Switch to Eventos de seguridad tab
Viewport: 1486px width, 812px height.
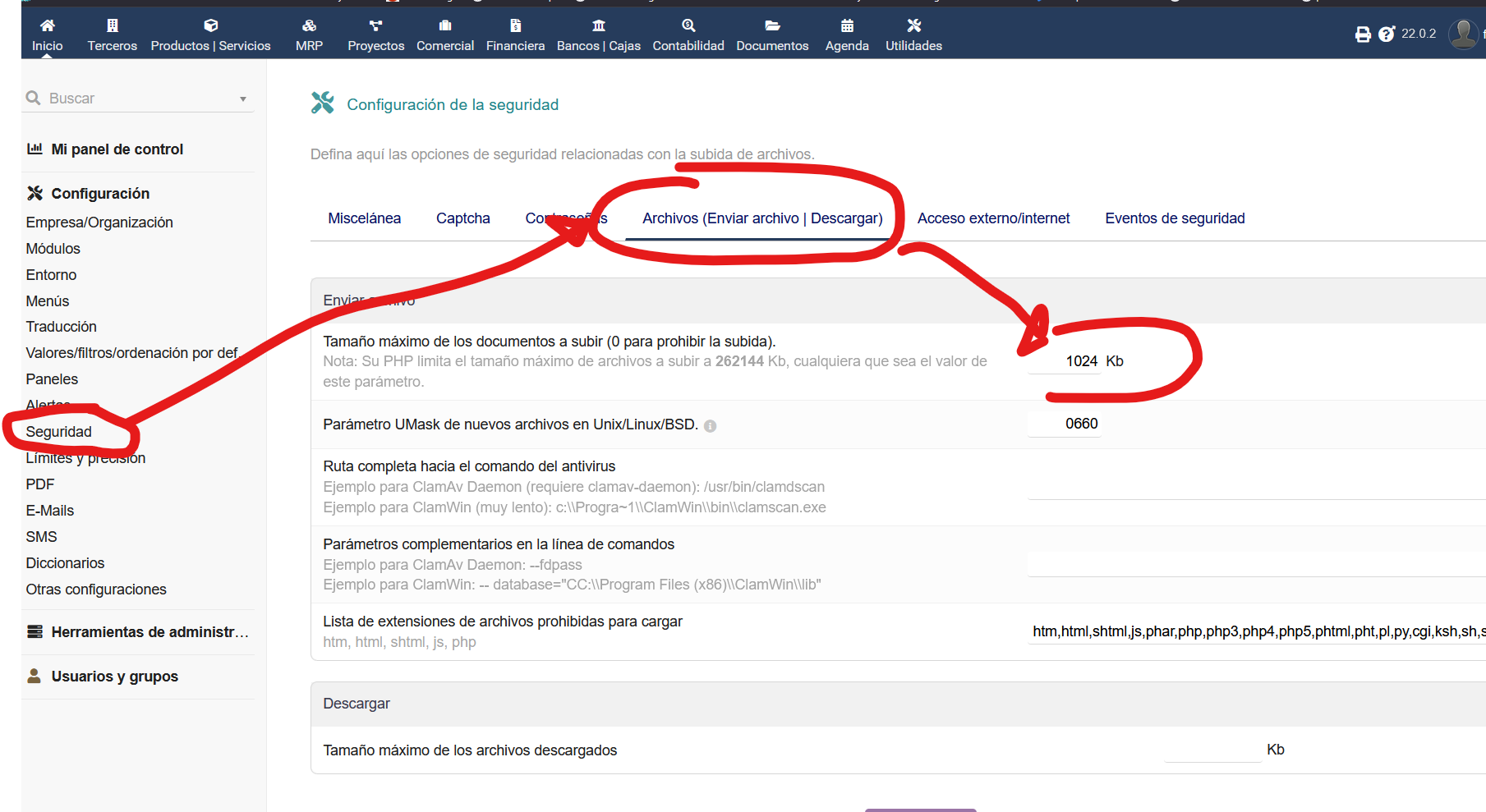pyautogui.click(x=1175, y=218)
